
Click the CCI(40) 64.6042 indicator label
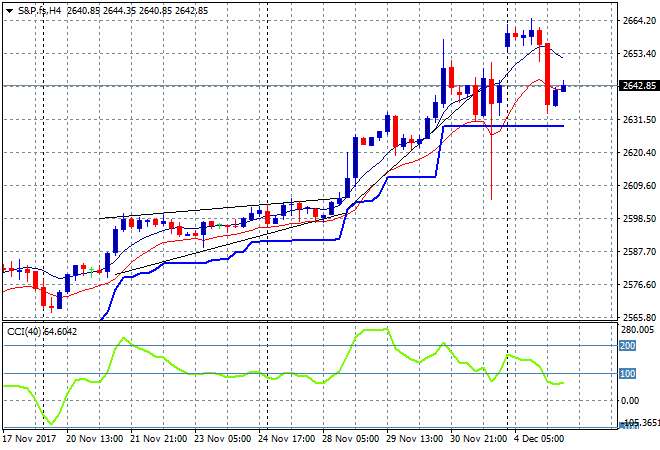[42, 332]
